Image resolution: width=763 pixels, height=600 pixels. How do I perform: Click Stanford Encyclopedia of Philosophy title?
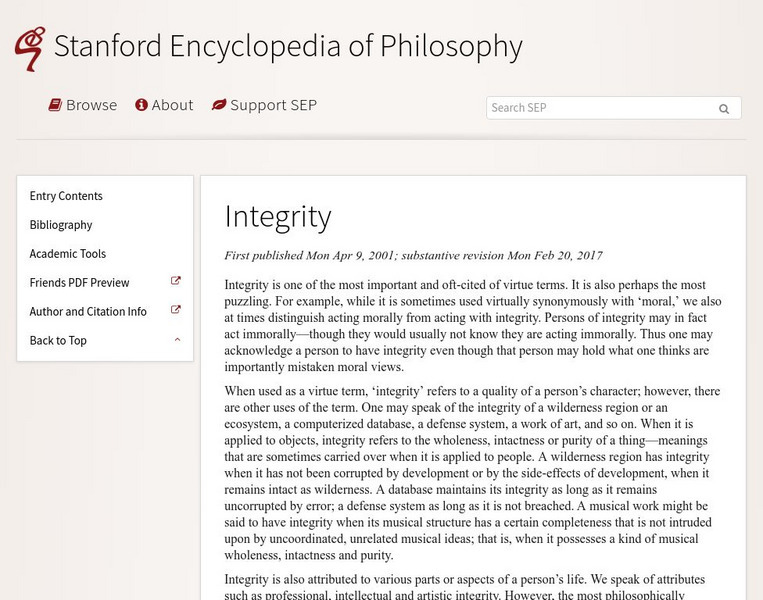pos(288,46)
